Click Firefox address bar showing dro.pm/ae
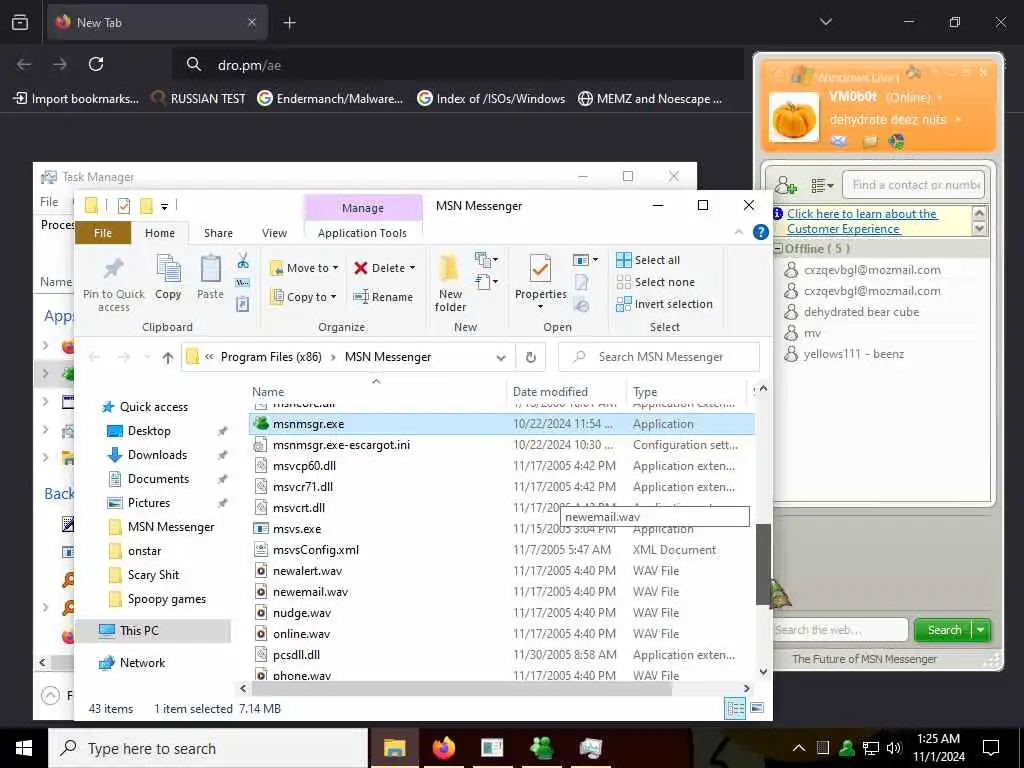This screenshot has height=768, width=1024. click(457, 65)
